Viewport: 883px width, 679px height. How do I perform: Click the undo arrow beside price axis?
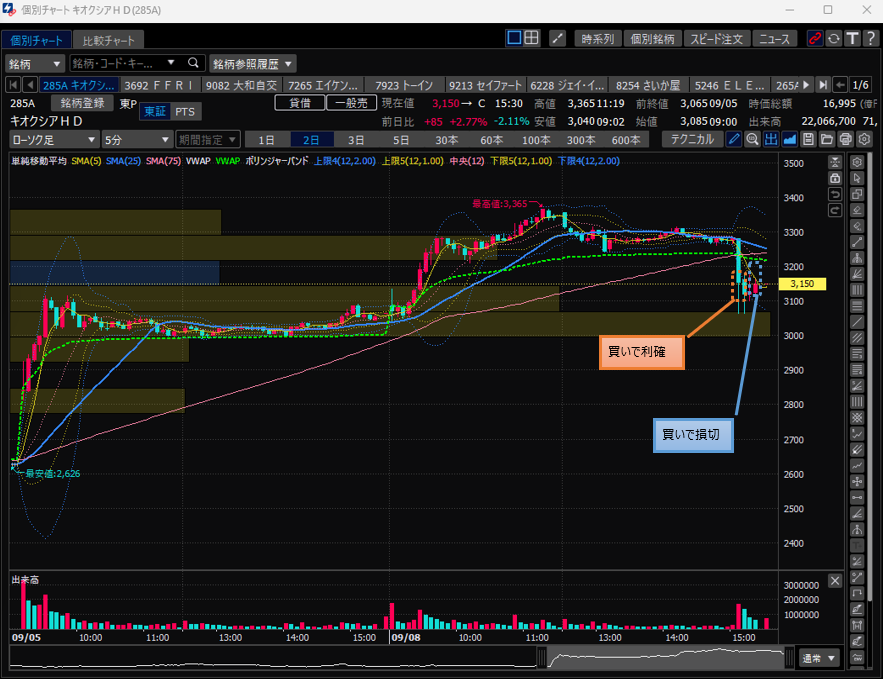(834, 194)
